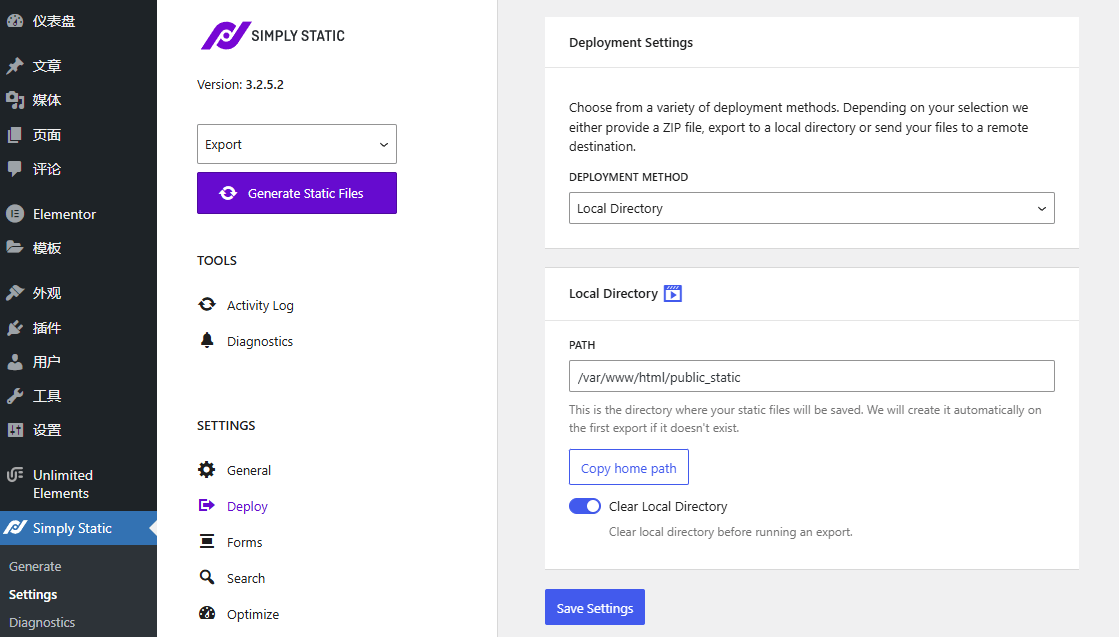Click the Optimize gauge icon
Viewport: 1119px width, 637px height.
pyautogui.click(x=207, y=614)
